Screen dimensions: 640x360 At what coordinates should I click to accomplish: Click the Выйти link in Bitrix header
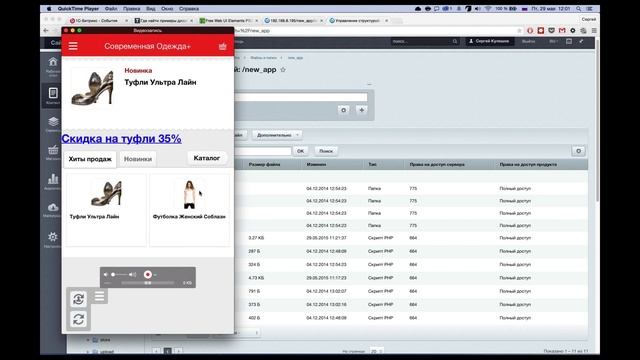(529, 42)
